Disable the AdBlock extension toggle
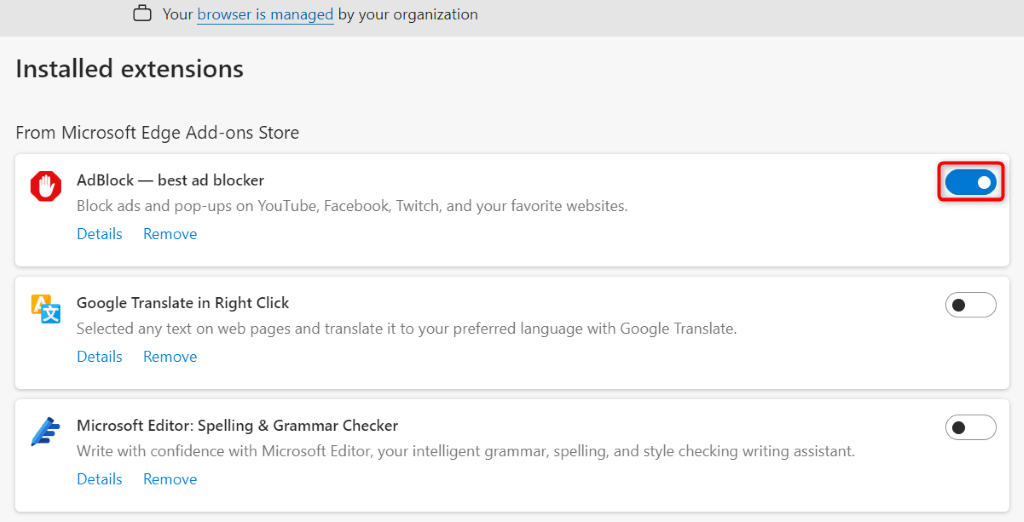This screenshot has height=522, width=1024. pyautogui.click(x=970, y=182)
